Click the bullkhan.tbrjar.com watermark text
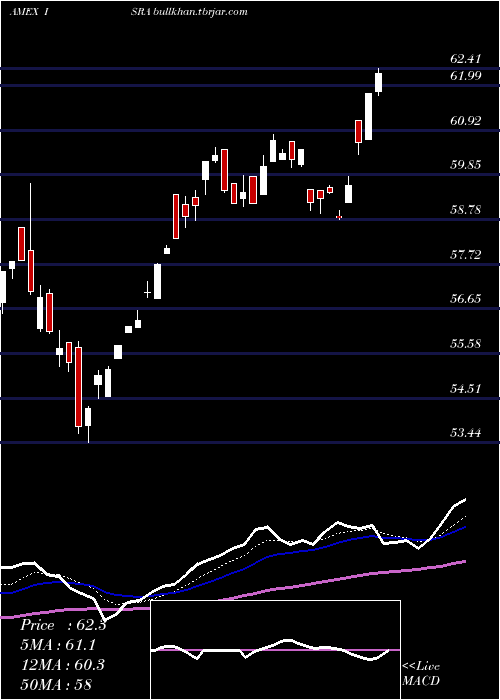The height and width of the screenshot is (700, 500). (x=200, y=12)
